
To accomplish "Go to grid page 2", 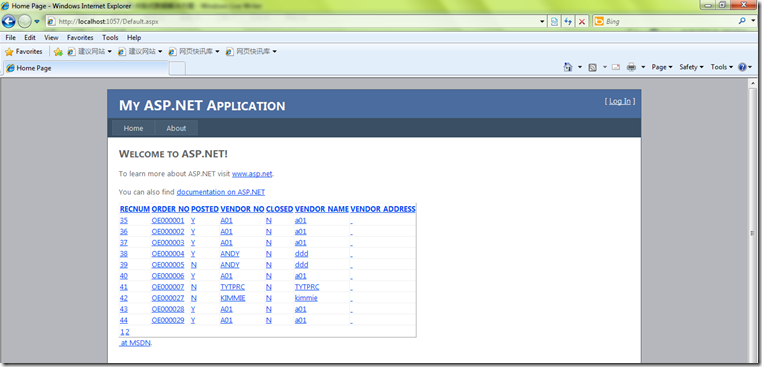I will [127, 332].
